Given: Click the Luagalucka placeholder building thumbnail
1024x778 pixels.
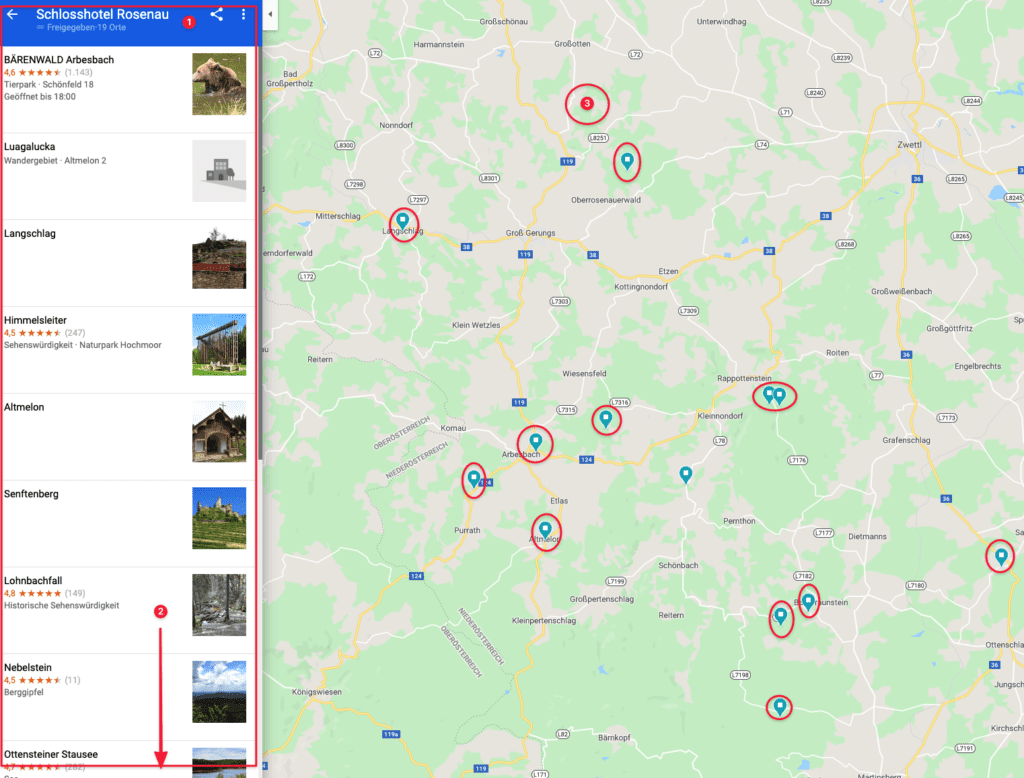Looking at the screenshot, I should (x=219, y=170).
